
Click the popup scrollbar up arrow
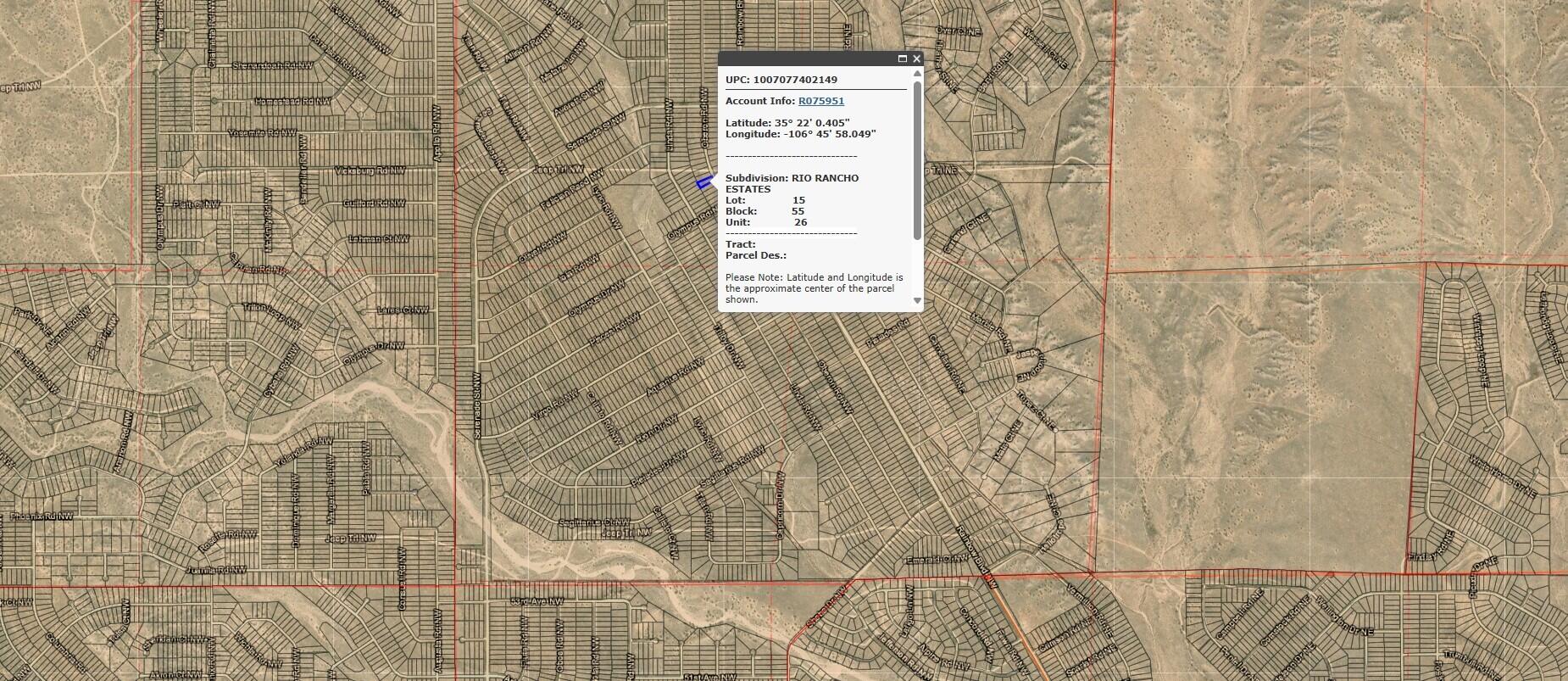(917, 72)
